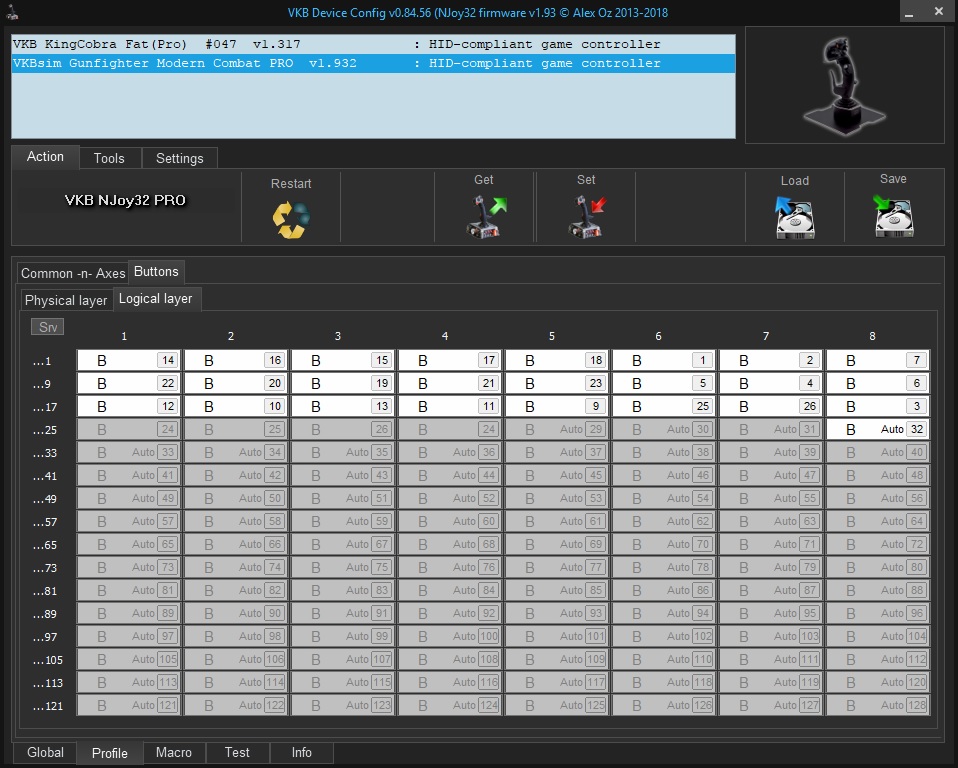This screenshot has width=958, height=768.
Task: Click the app icon in title bar
Action: click(x=13, y=12)
